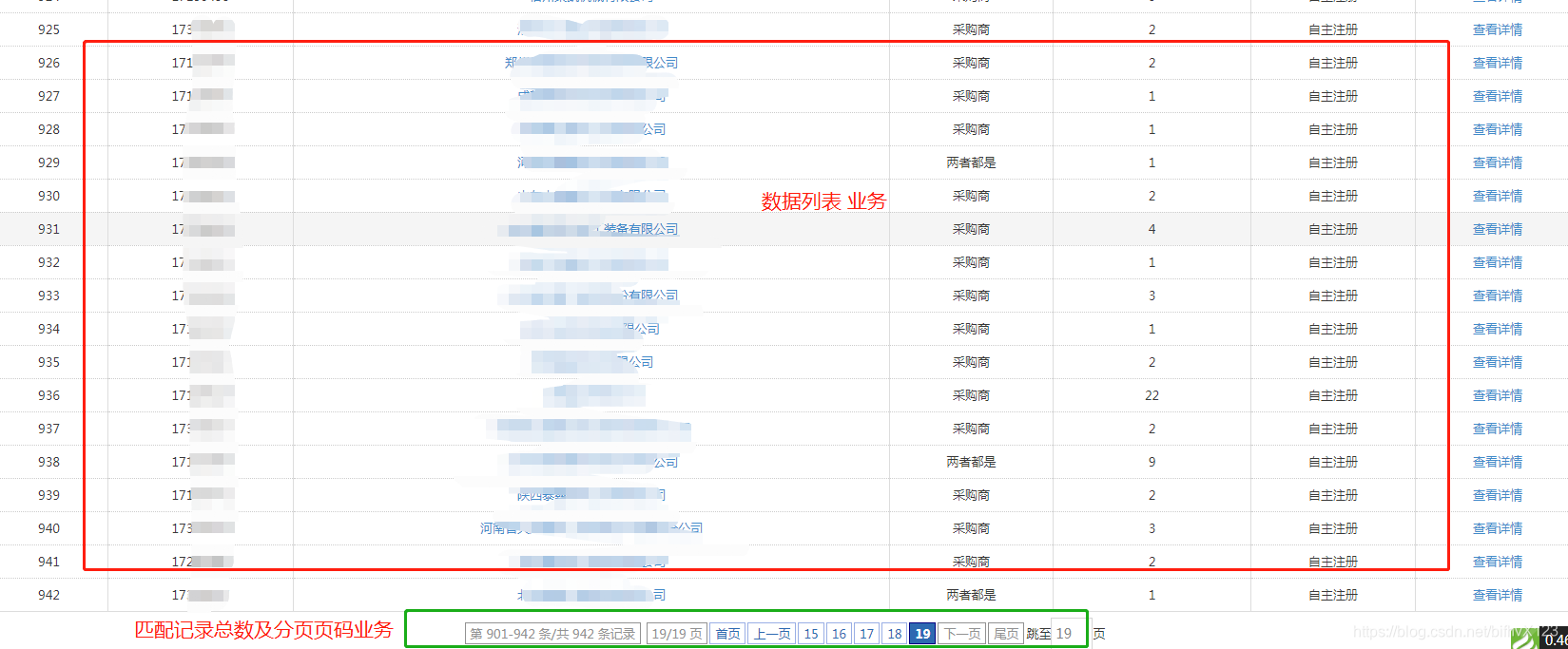The image size is (1568, 649).
Task: Click 尾页 last page button
Action: click(1006, 634)
